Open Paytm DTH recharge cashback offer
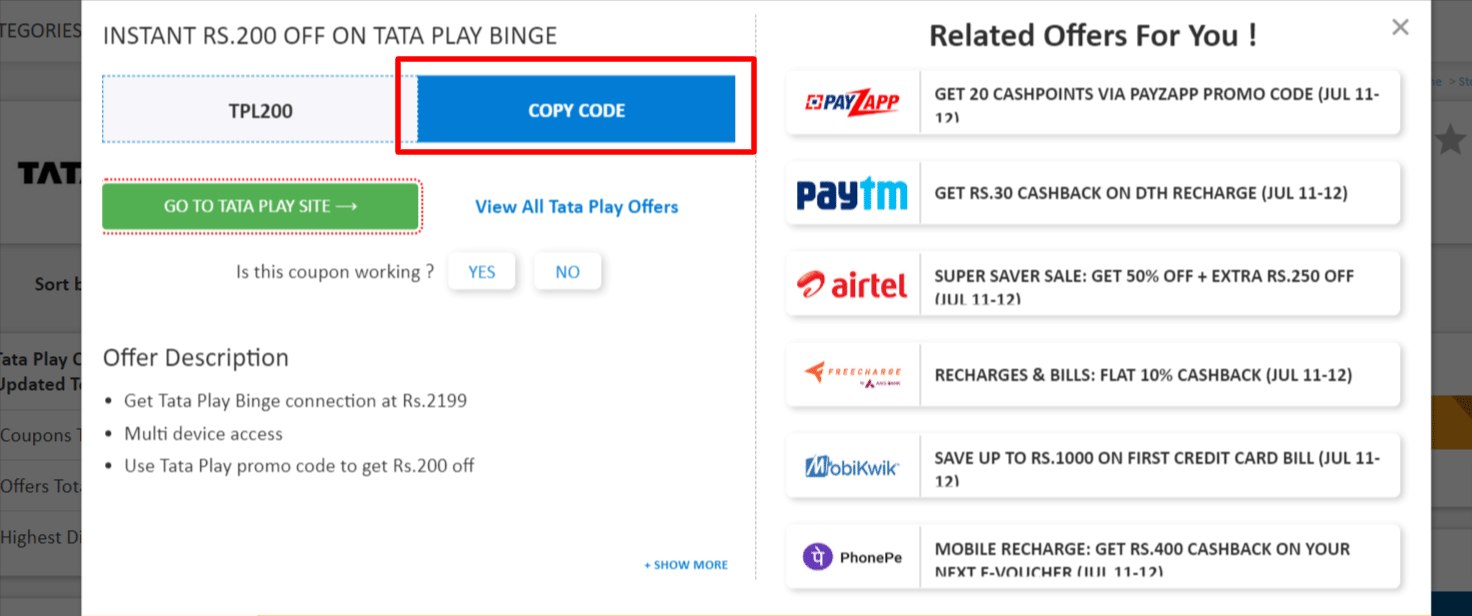 point(1140,193)
